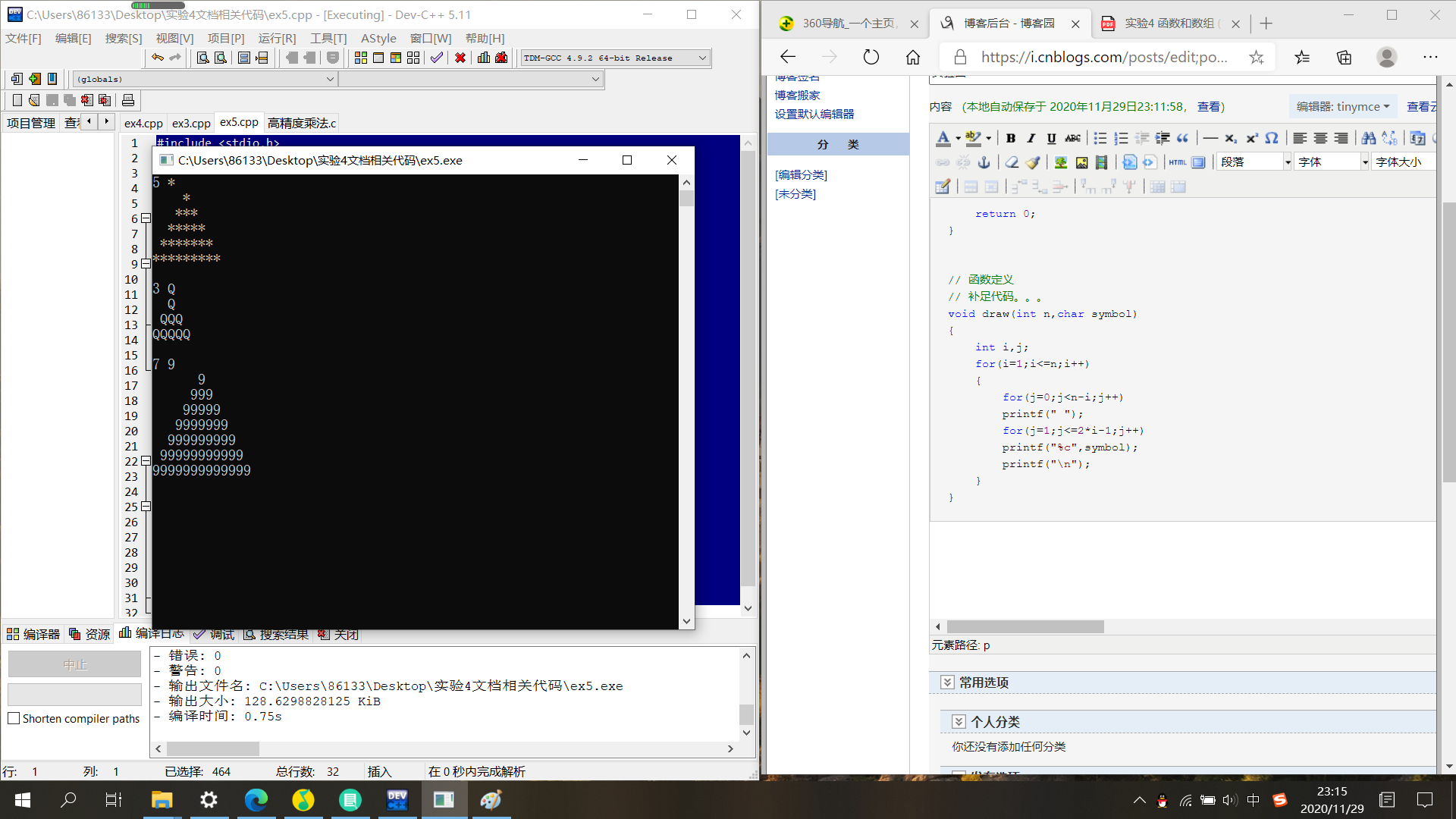Collapse the 个人分类 section

pos(959,722)
